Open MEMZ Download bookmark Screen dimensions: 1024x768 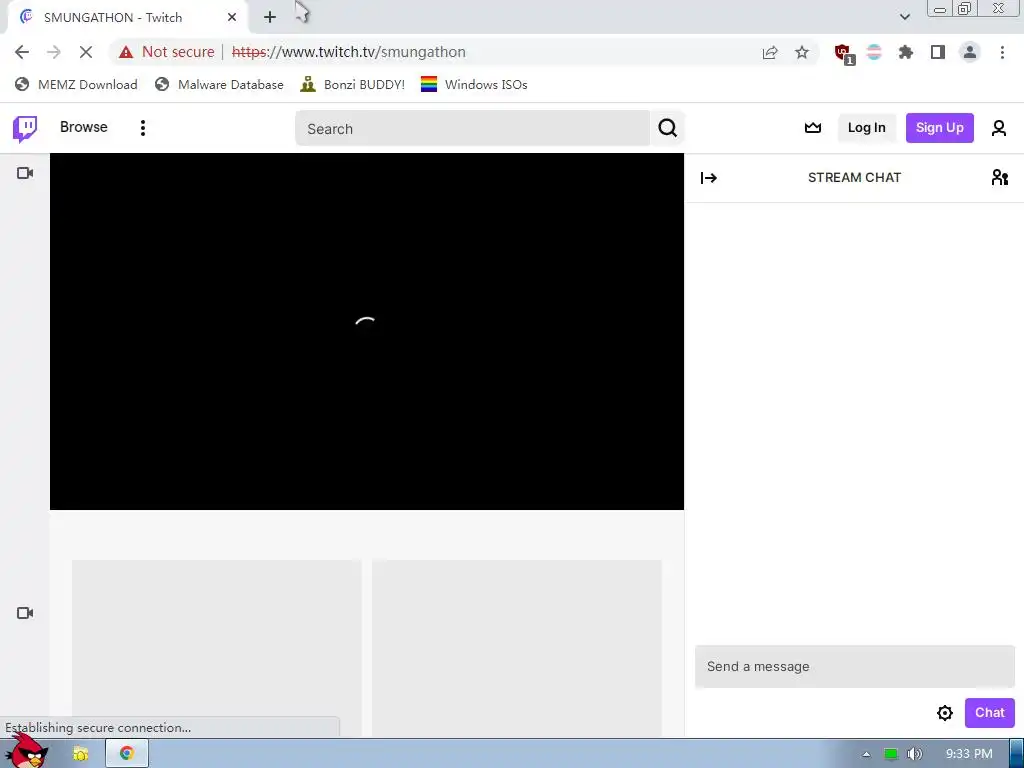(76, 85)
